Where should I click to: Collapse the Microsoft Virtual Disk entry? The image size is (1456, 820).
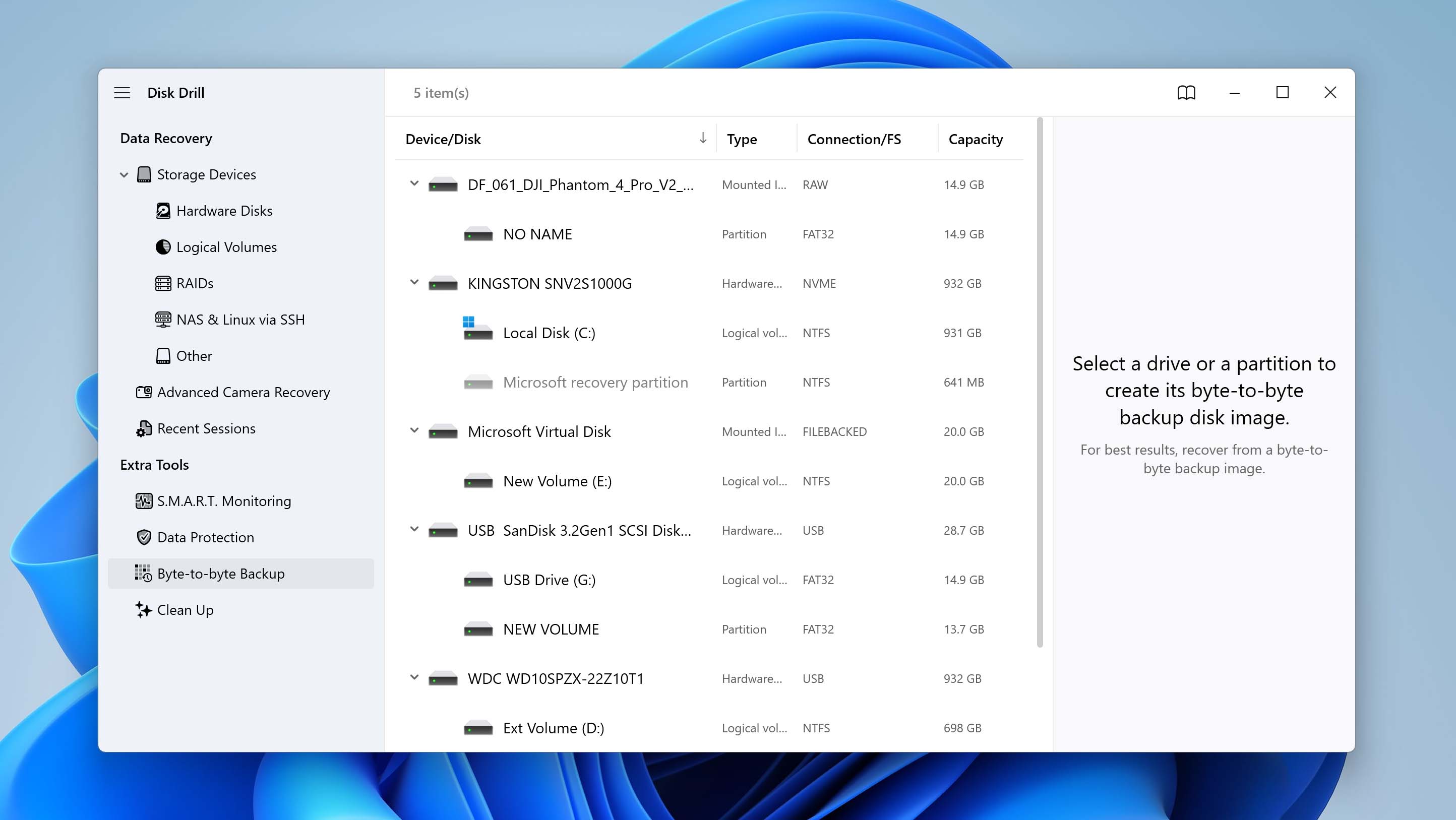(x=414, y=430)
